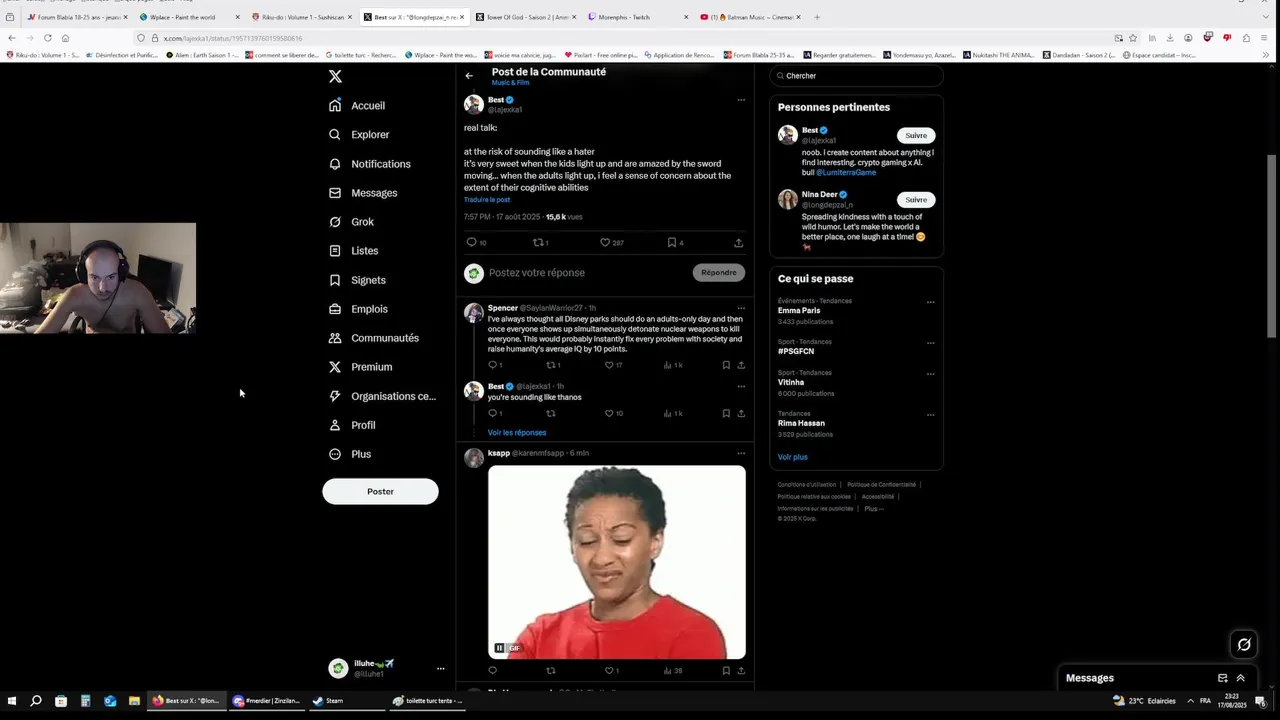Follow Best with the Suivre button
Image resolution: width=1280 pixels, height=720 pixels.
916,135
